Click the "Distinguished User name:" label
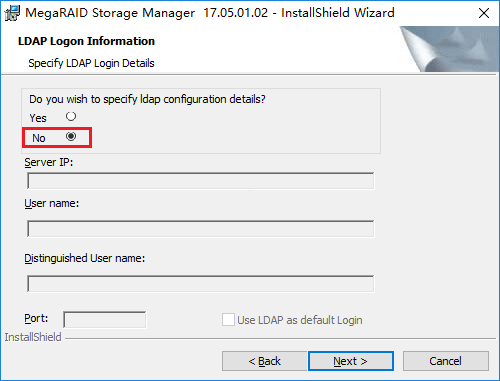The image size is (500, 381). 85,258
